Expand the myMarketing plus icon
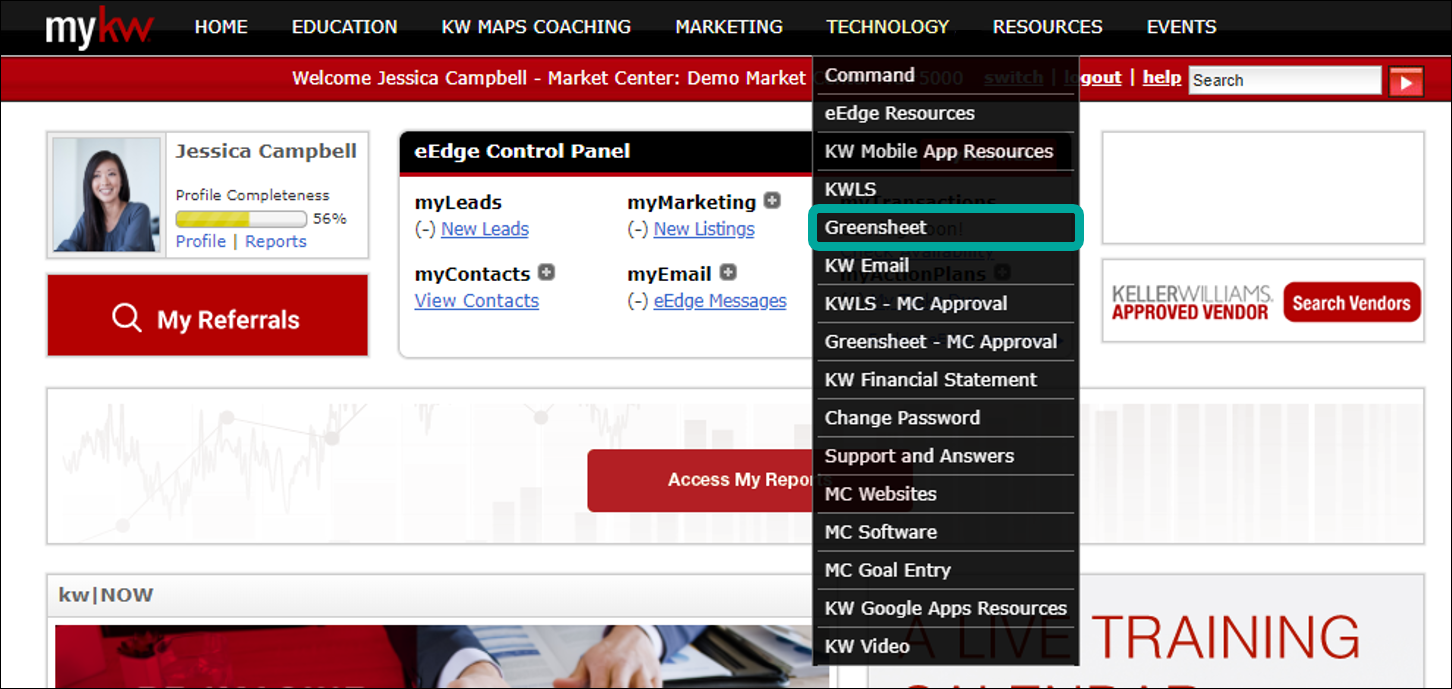 click(772, 201)
